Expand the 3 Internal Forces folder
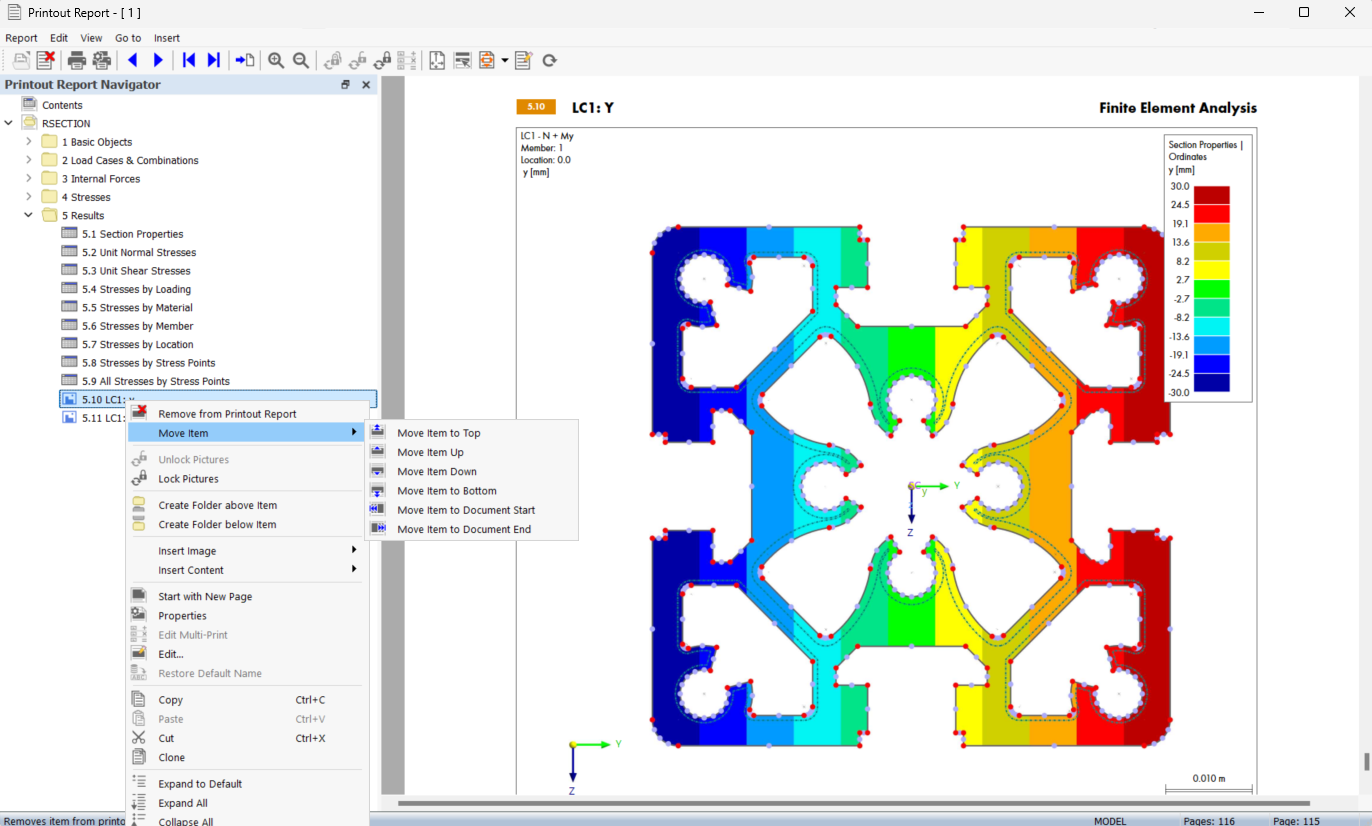1372x826 pixels. tap(29, 179)
